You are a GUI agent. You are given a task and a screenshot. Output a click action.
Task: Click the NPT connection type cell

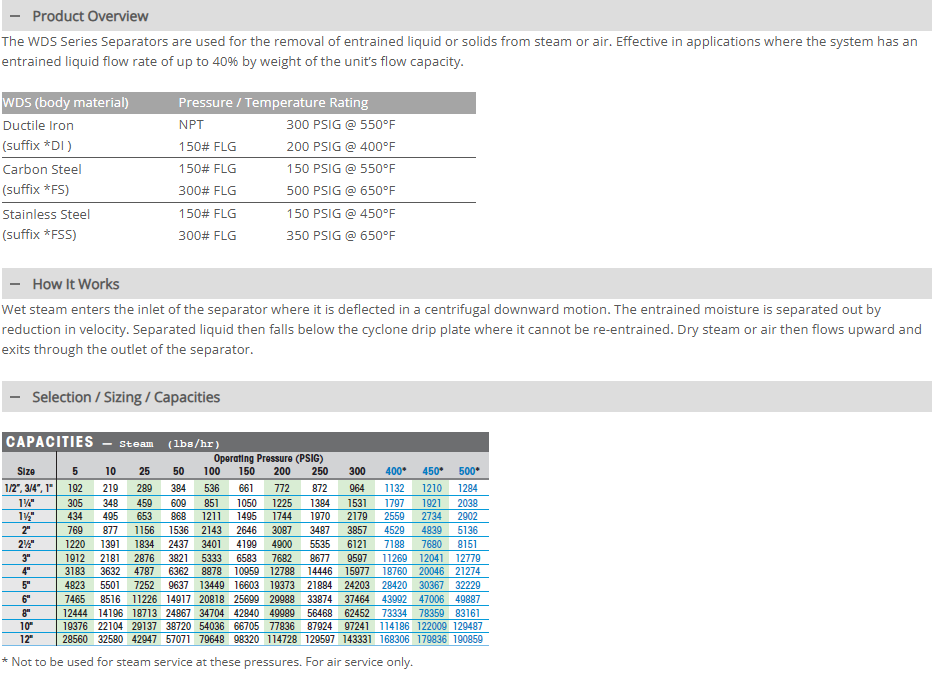[191, 125]
